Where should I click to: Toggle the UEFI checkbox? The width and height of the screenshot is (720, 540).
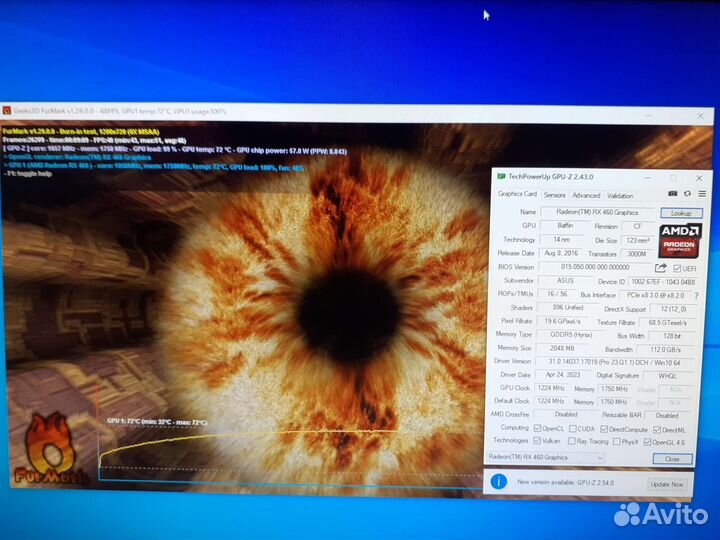[677, 268]
